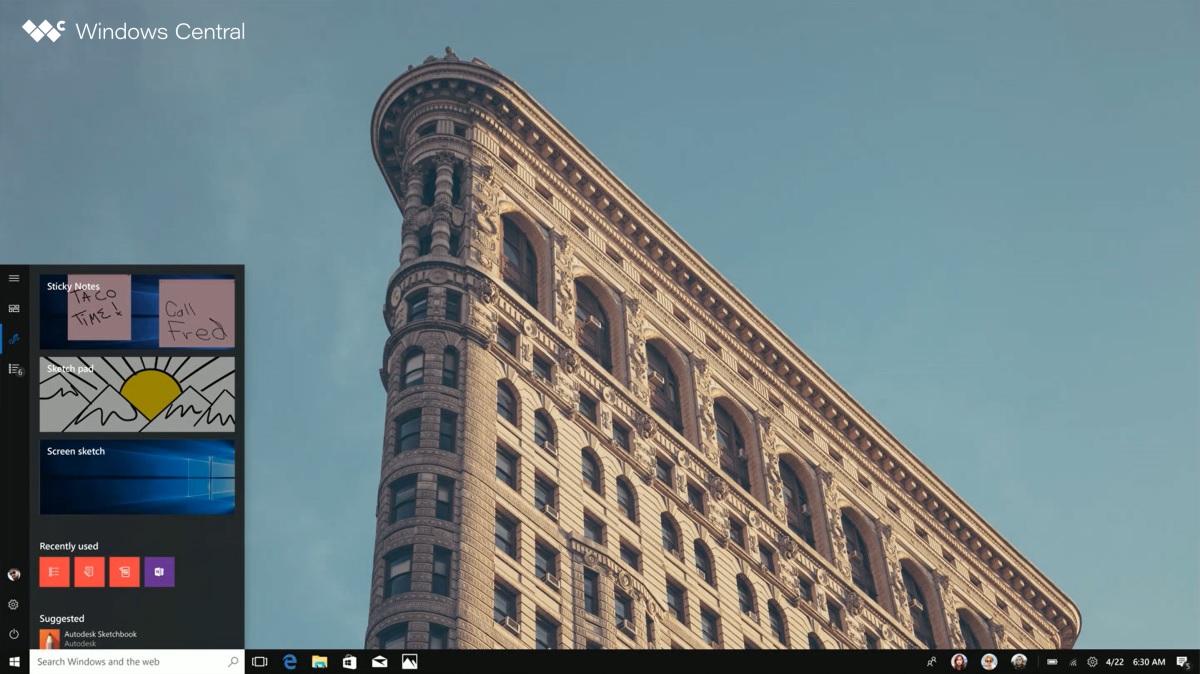The width and height of the screenshot is (1200, 674).
Task: Open the Sticky Notes tile
Action: [x=137, y=312]
